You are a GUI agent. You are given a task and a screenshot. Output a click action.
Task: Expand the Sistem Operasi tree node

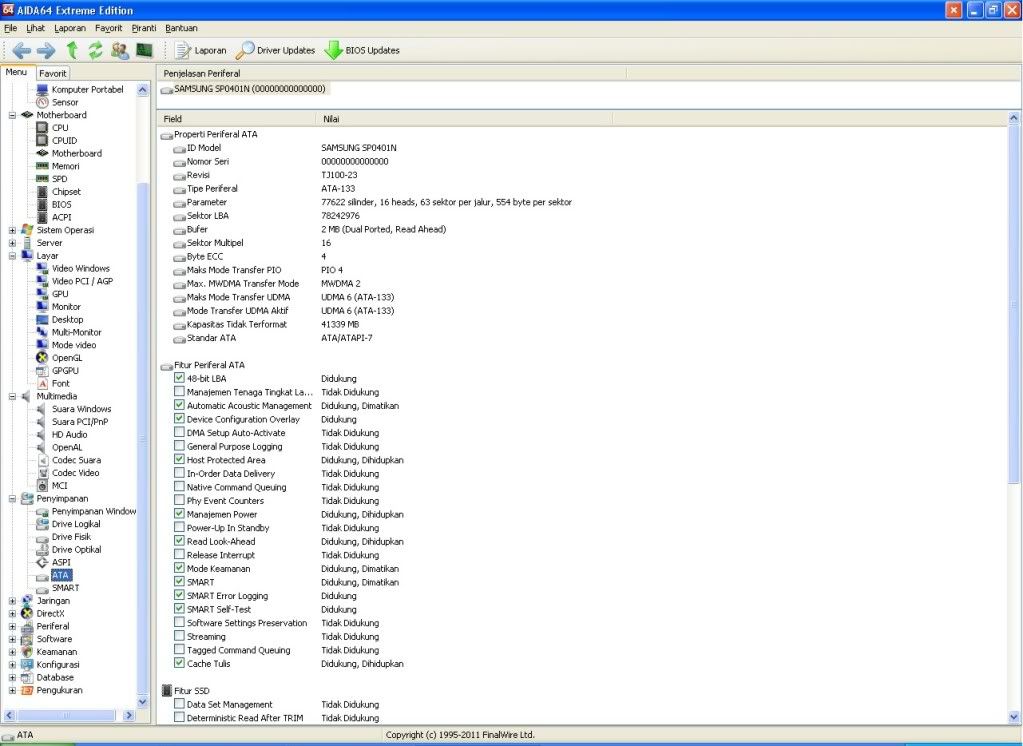[x=12, y=230]
